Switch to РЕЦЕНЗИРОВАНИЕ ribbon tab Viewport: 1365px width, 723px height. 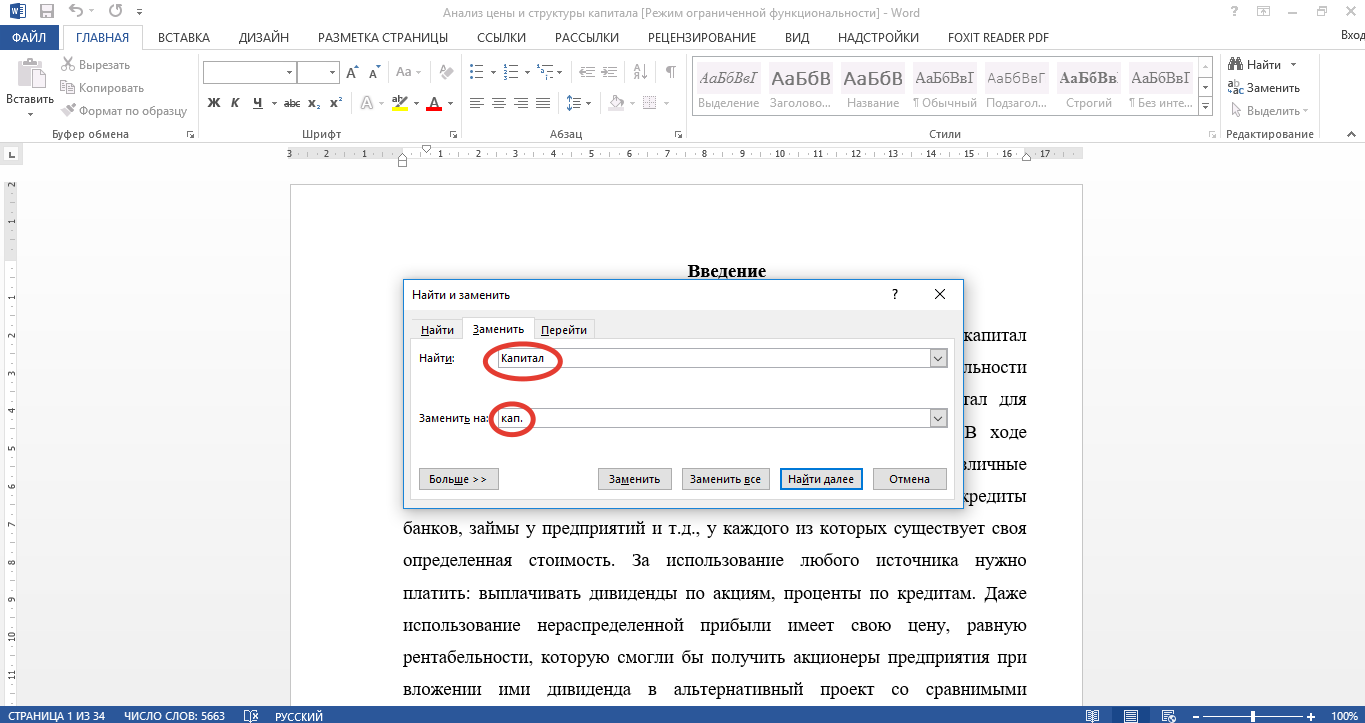tap(702, 38)
